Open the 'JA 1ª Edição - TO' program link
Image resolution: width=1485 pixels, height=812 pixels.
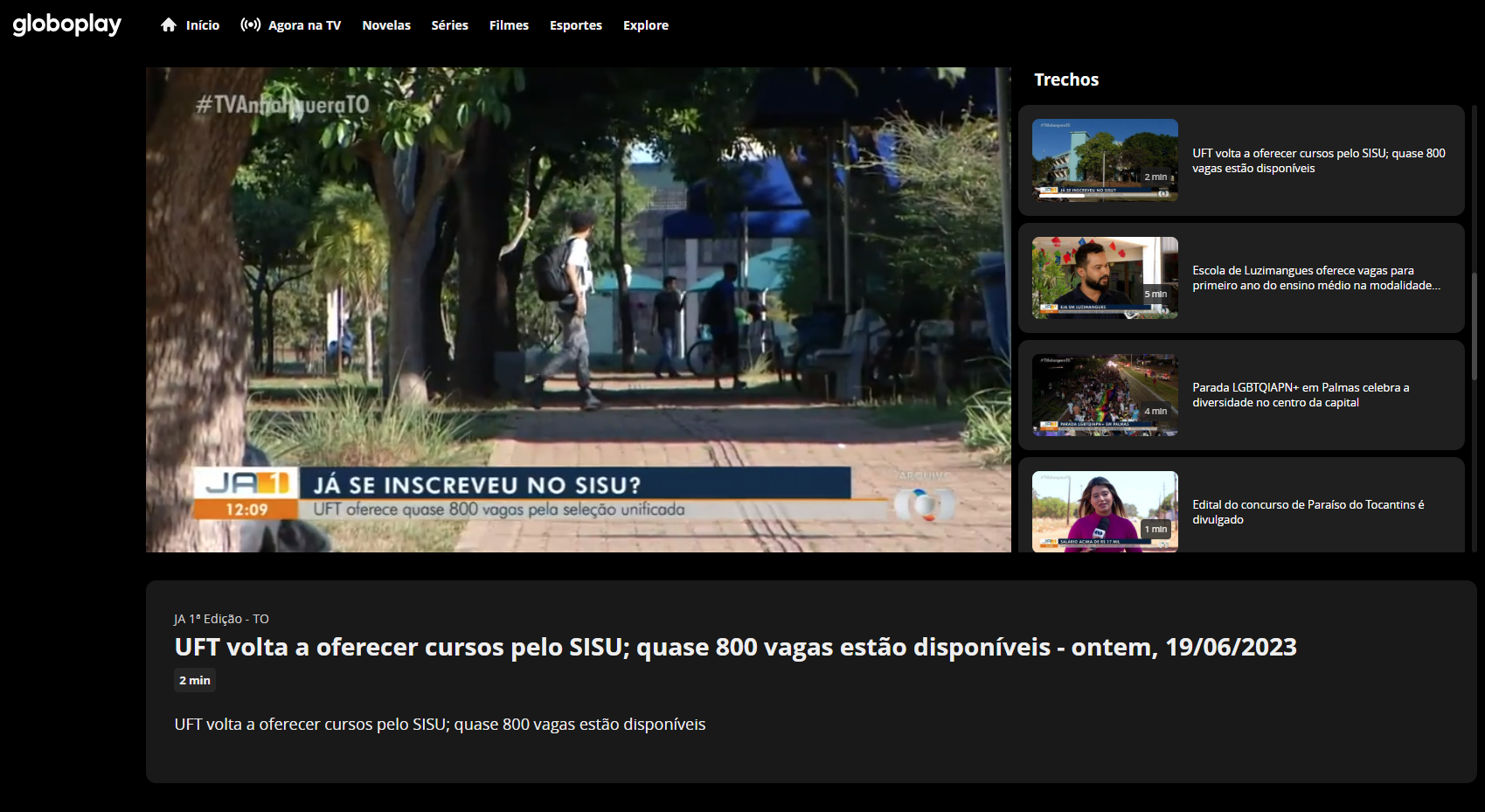[221, 619]
